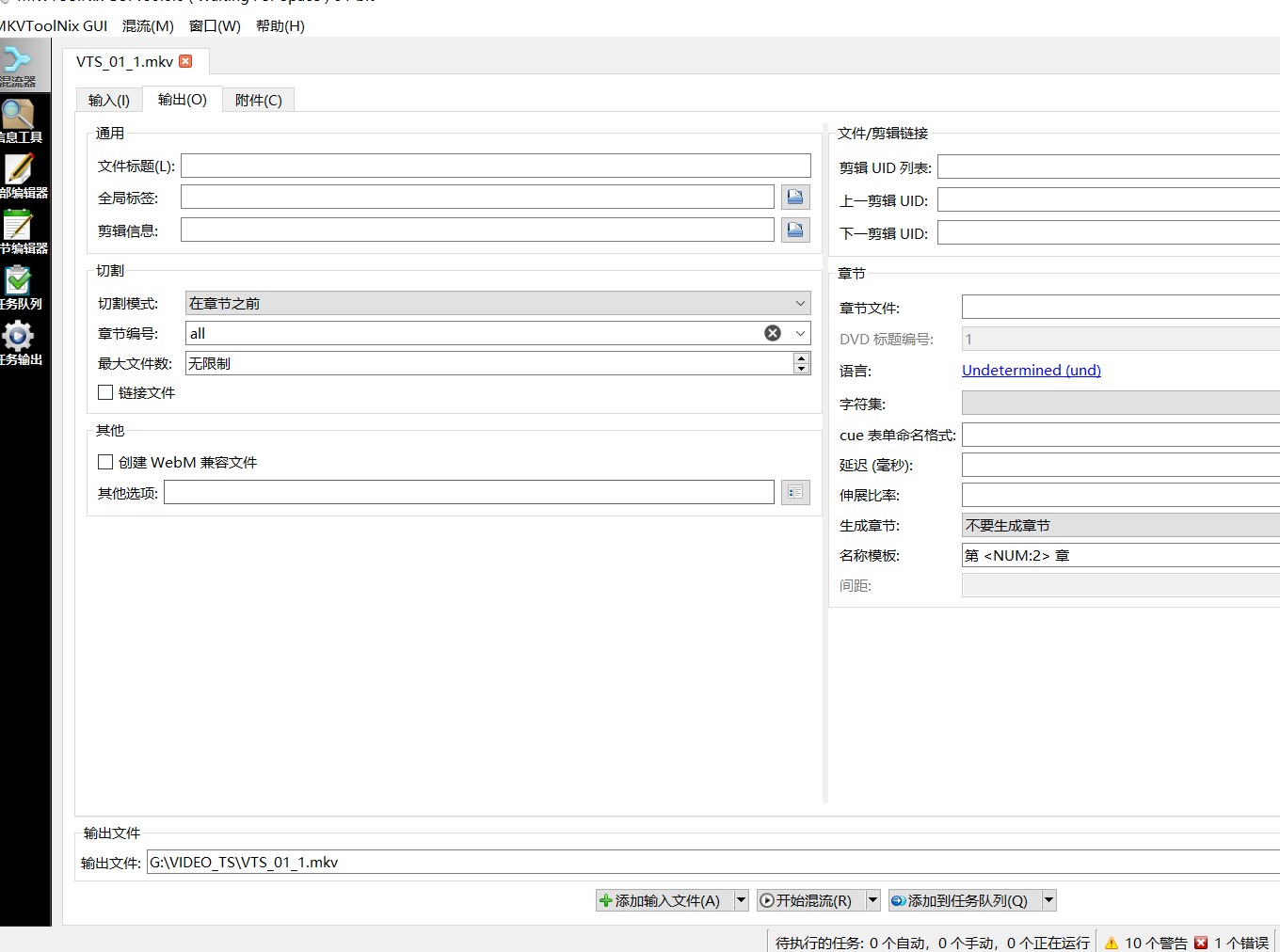Enable 创建 WebM 兼容文件 checkbox
Screen dimensions: 1280x952
pyautogui.click(x=105, y=462)
